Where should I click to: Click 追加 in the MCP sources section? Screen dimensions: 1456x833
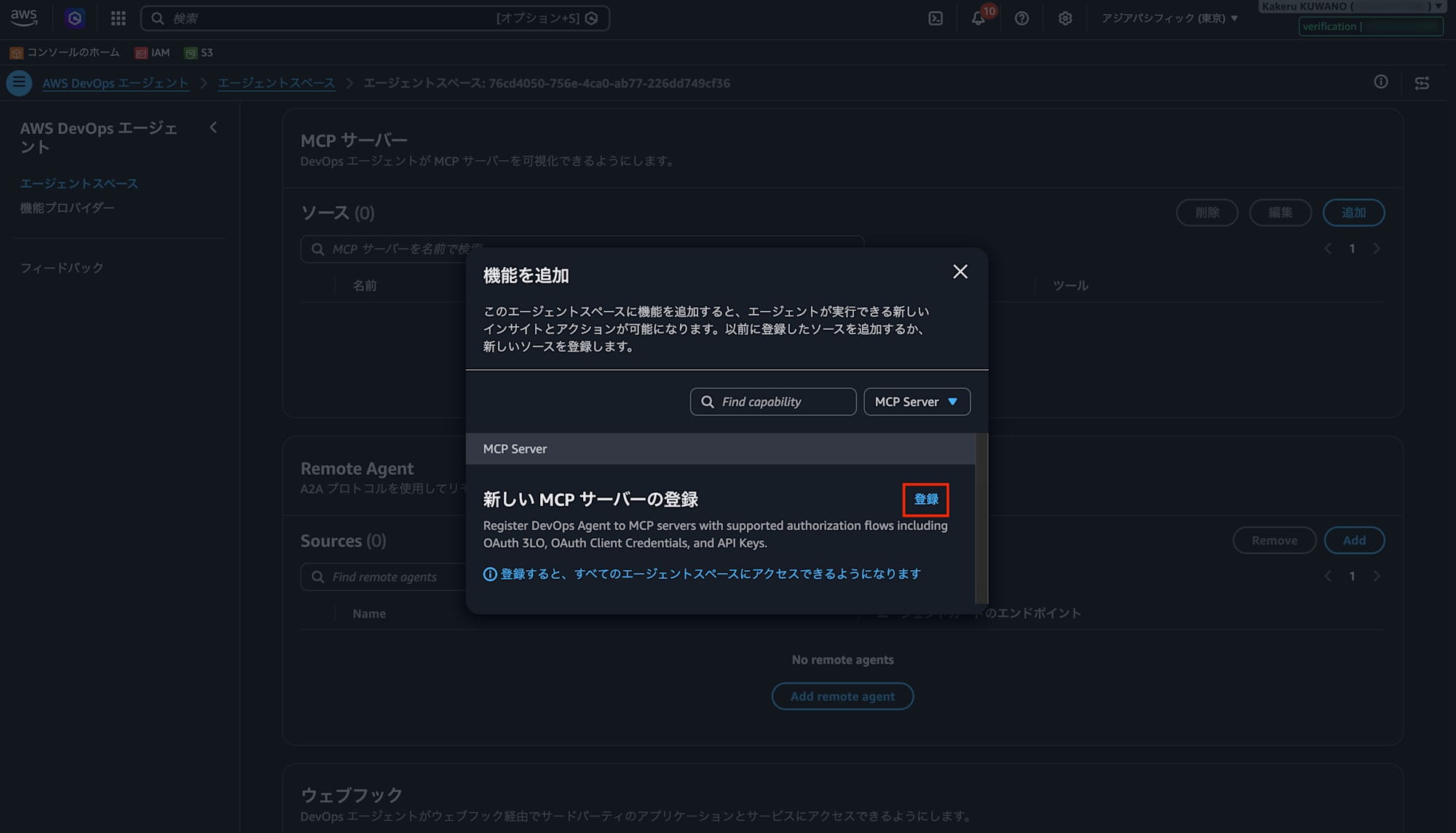pyautogui.click(x=1354, y=213)
